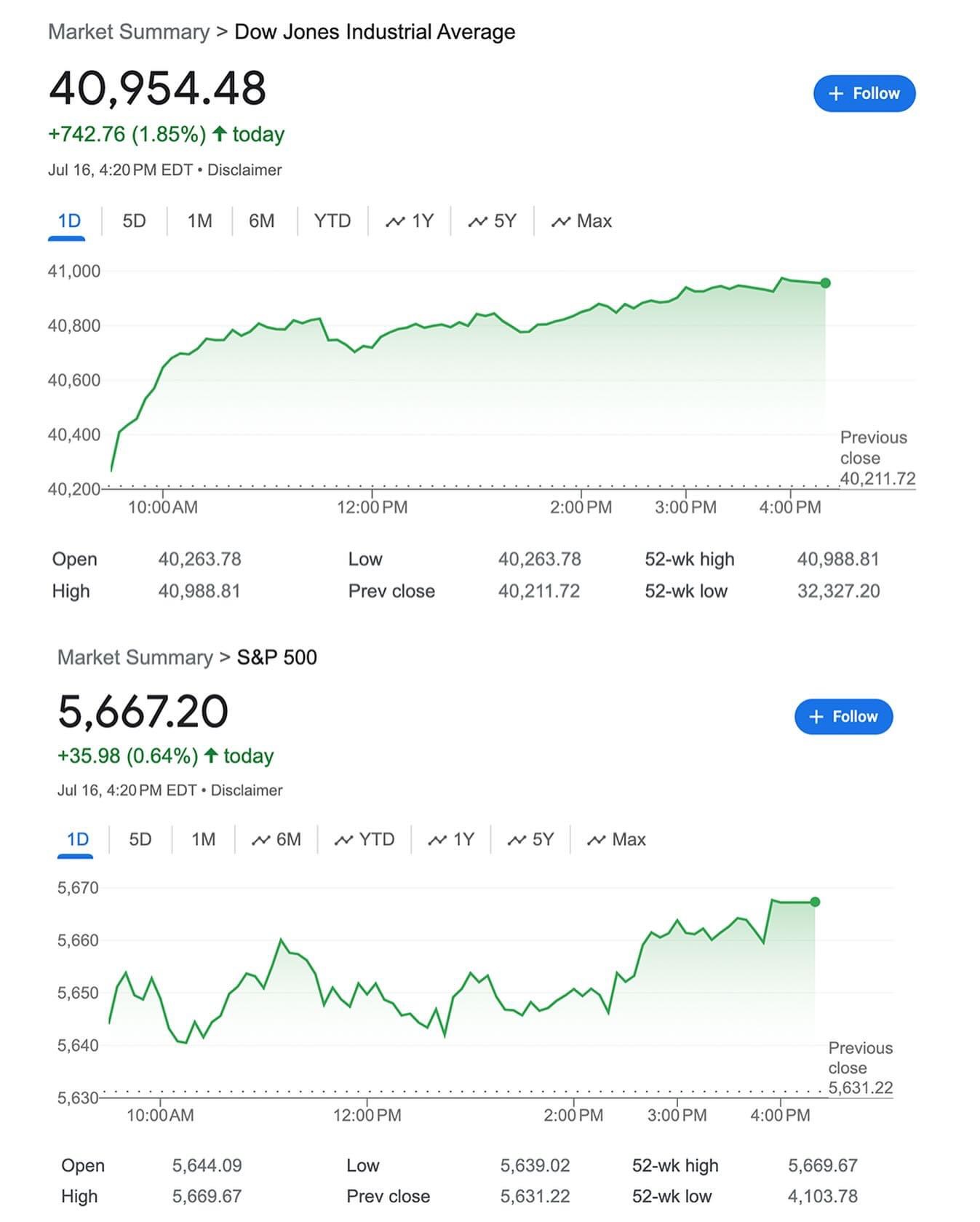Open the S&P 500 Max trend chart
This screenshot has width=980, height=1222.
(x=616, y=839)
